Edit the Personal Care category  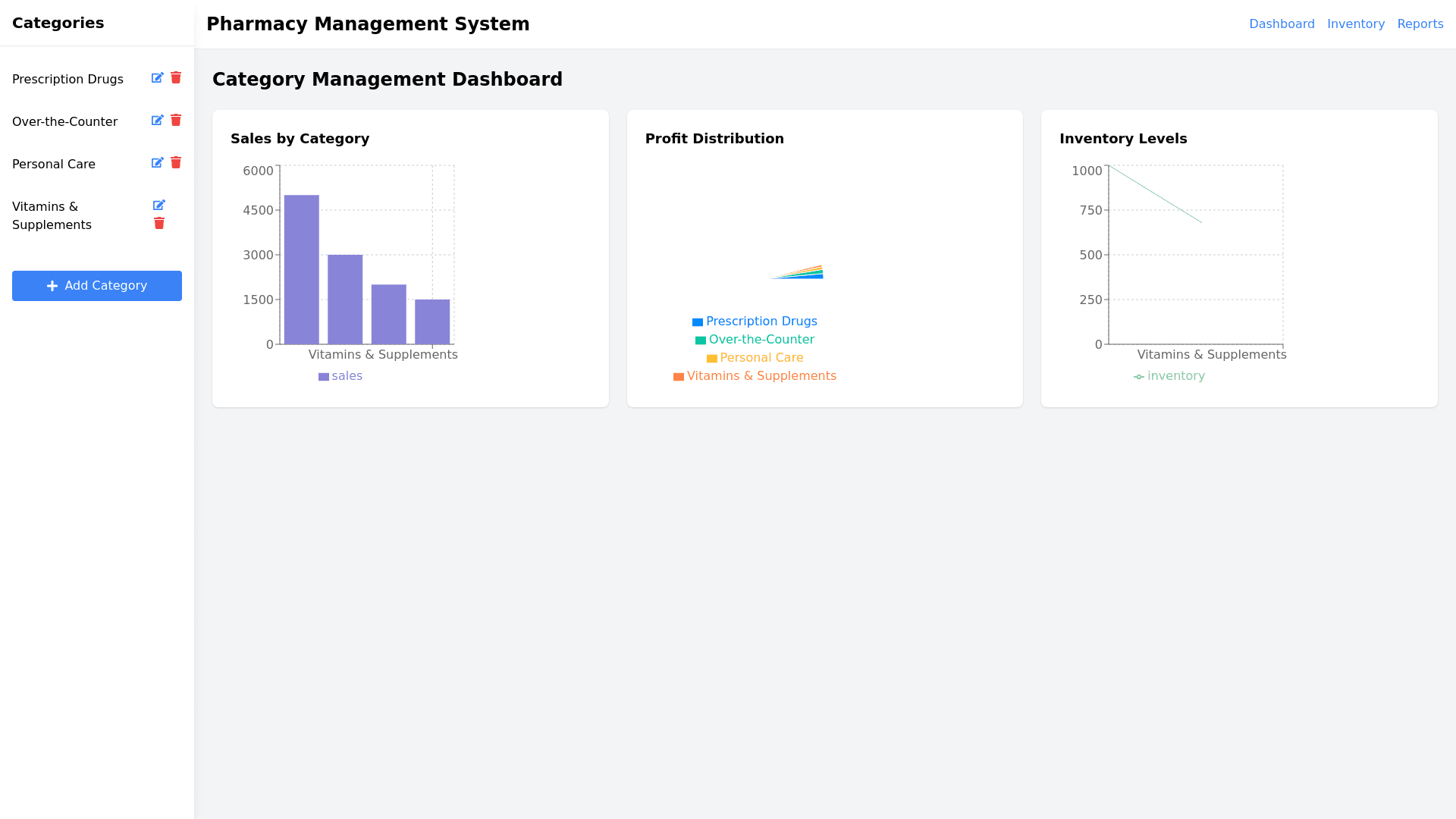pos(157,163)
